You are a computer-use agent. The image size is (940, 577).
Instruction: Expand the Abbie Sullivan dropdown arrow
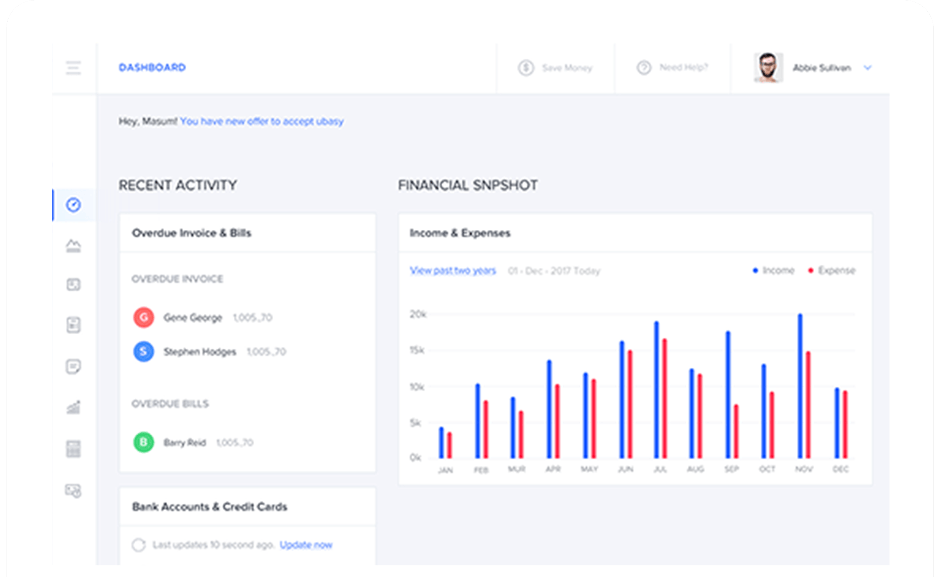tap(867, 68)
